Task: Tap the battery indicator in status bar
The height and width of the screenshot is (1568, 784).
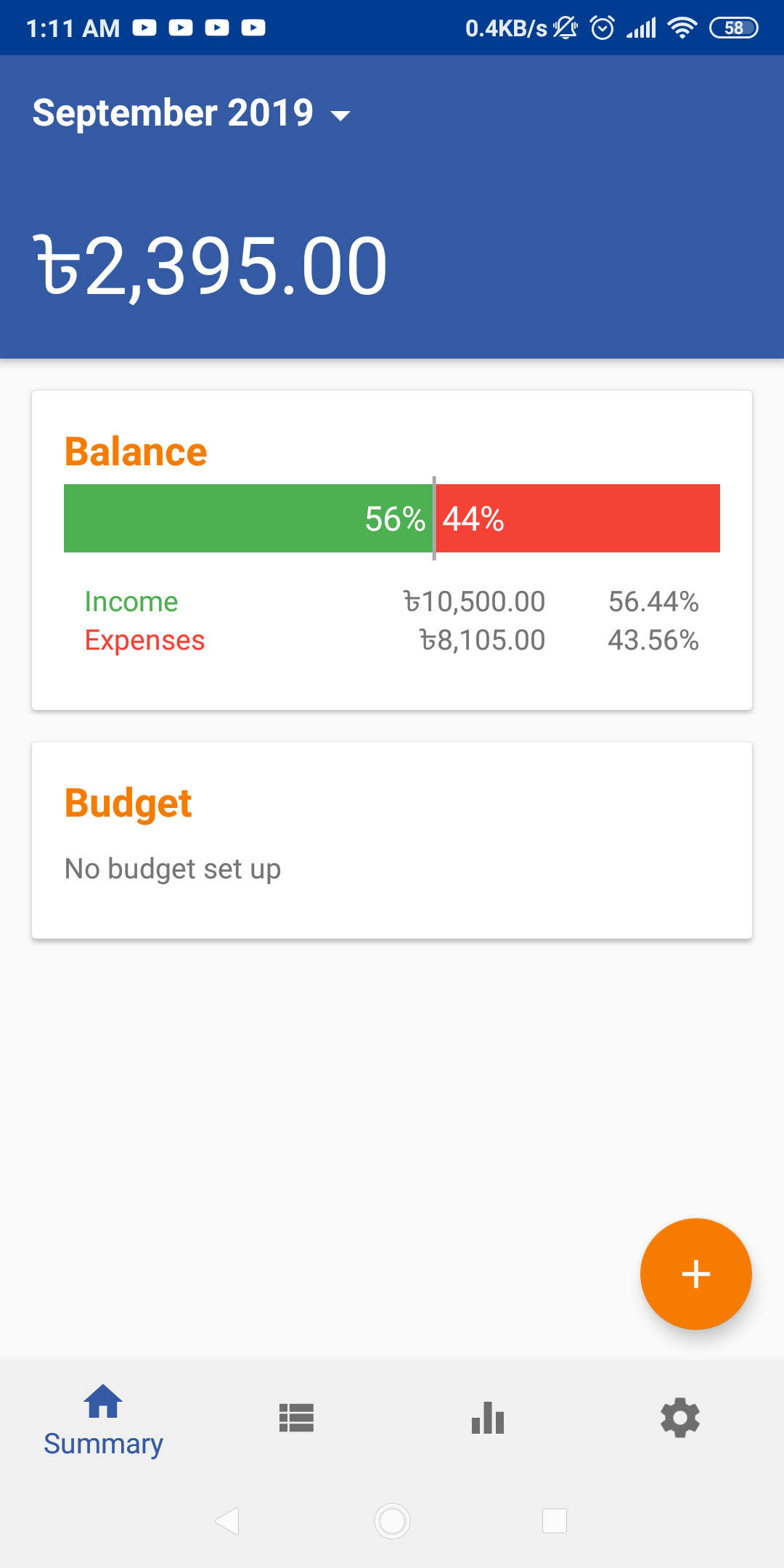Action: (733, 28)
